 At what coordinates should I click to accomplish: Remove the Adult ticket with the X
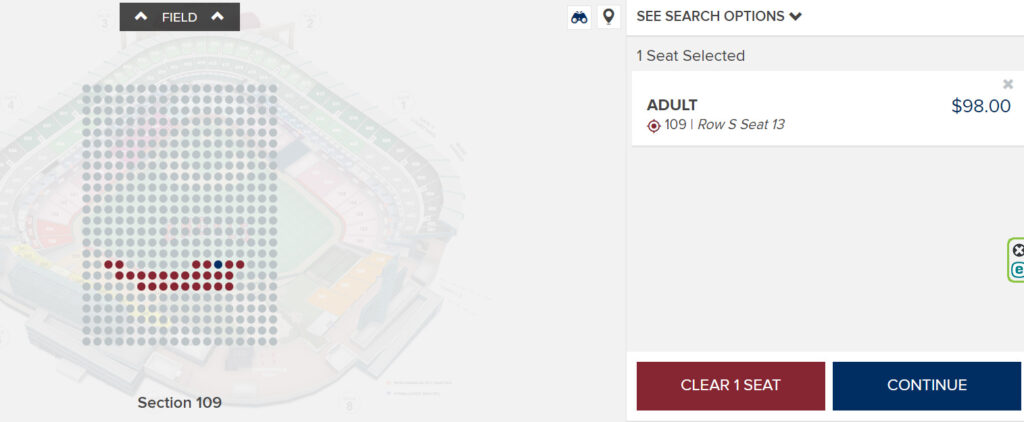tap(1008, 84)
